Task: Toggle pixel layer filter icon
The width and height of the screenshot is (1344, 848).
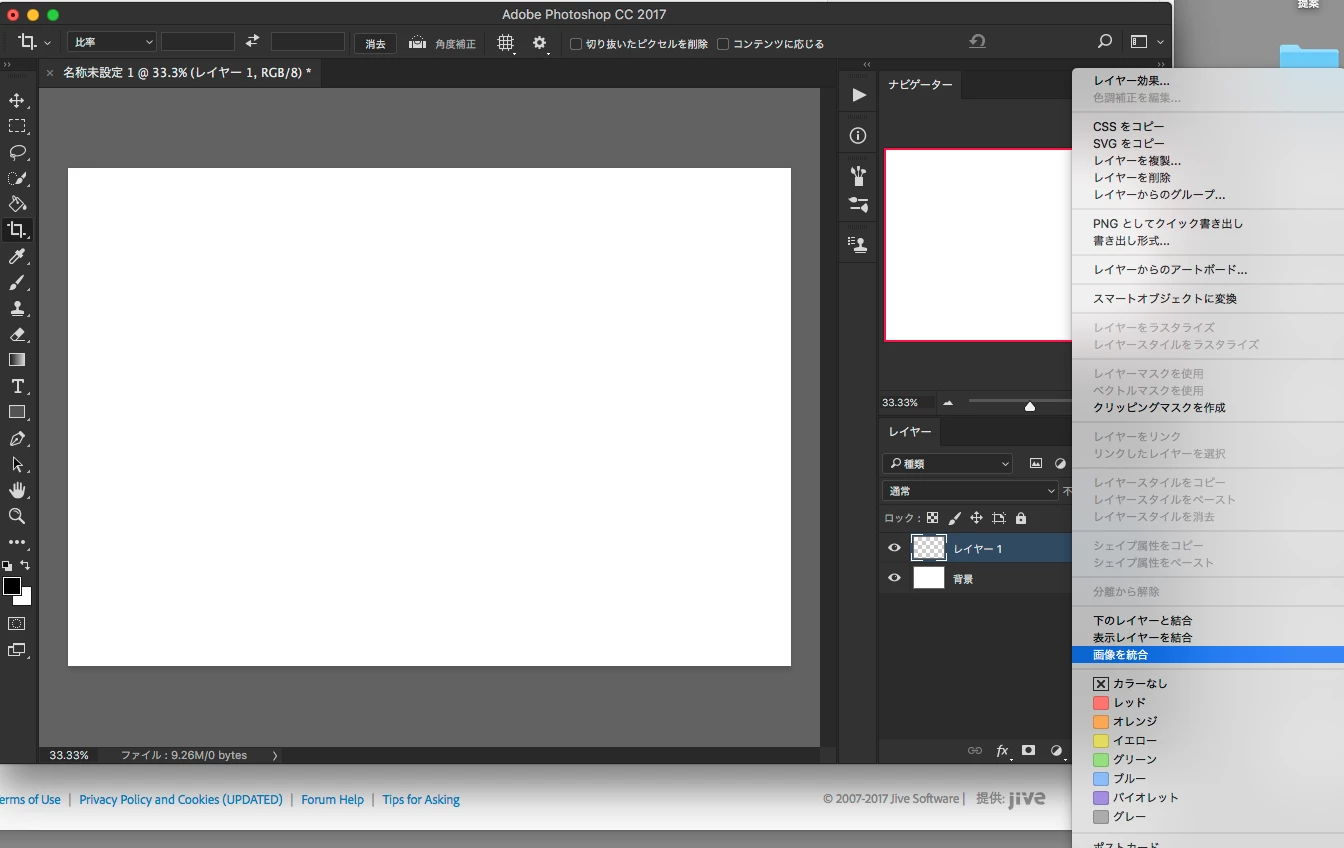Action: coord(1036,464)
